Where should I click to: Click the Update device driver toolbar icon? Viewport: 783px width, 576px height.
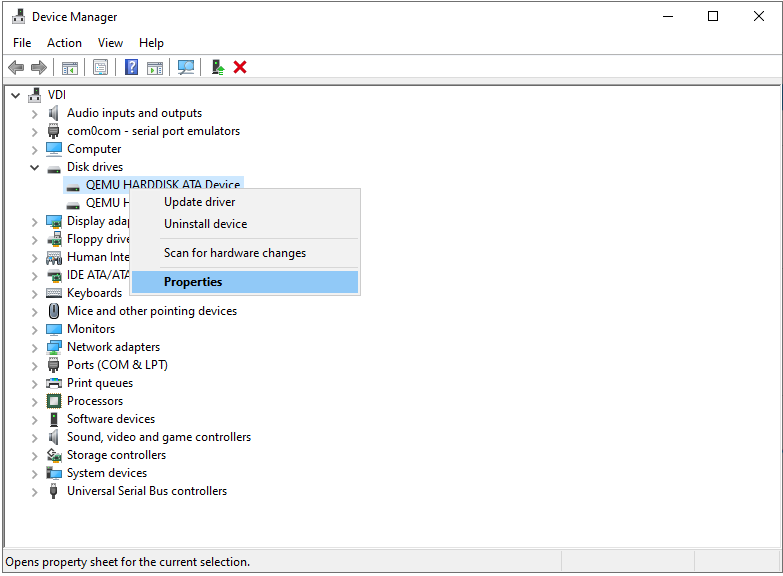217,67
